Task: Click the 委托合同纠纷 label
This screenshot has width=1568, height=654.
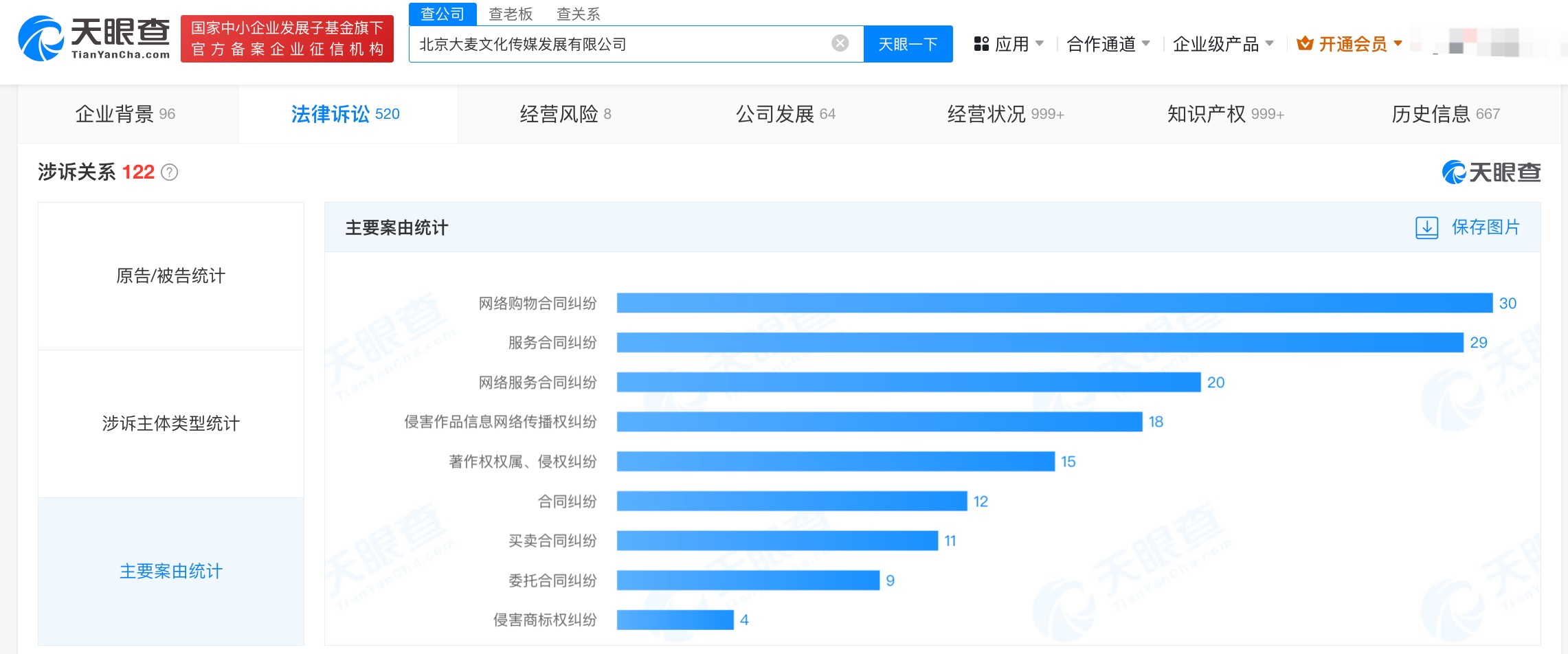Action: pyautogui.click(x=552, y=580)
